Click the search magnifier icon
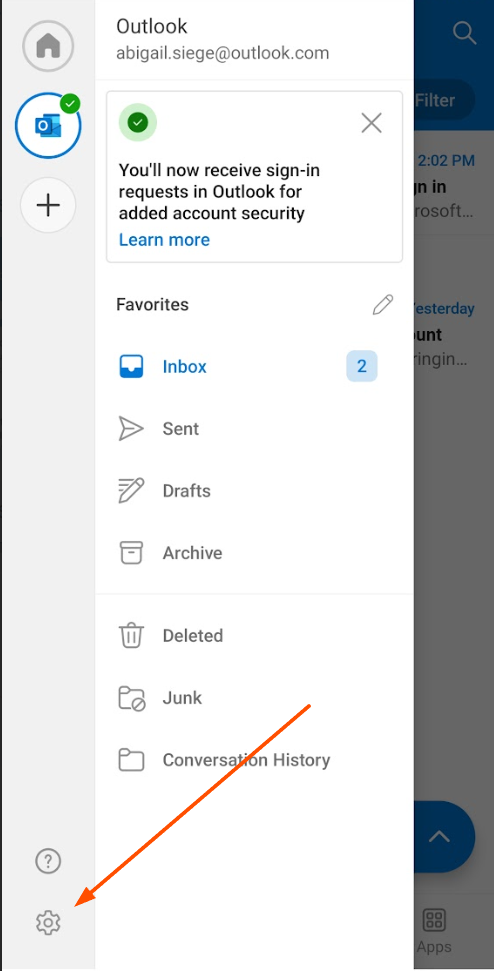This screenshot has height=971, width=494. tap(464, 32)
